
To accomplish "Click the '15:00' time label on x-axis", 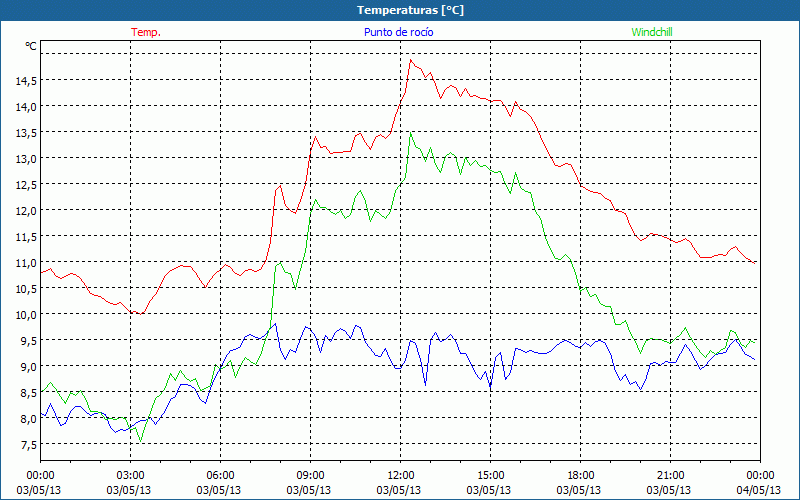I will coord(490,475).
